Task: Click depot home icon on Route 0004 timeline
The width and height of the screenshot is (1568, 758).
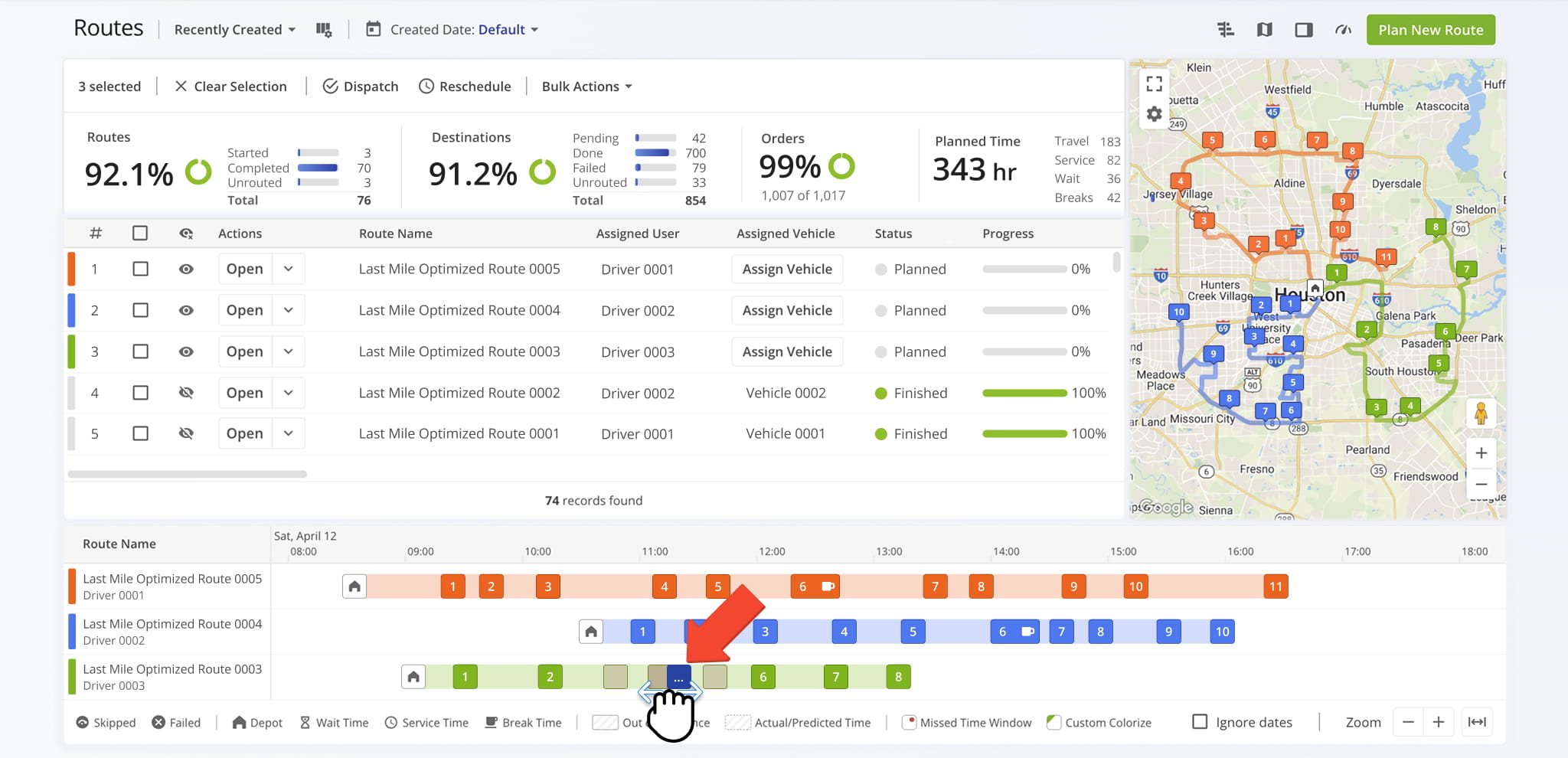Action: coord(591,632)
